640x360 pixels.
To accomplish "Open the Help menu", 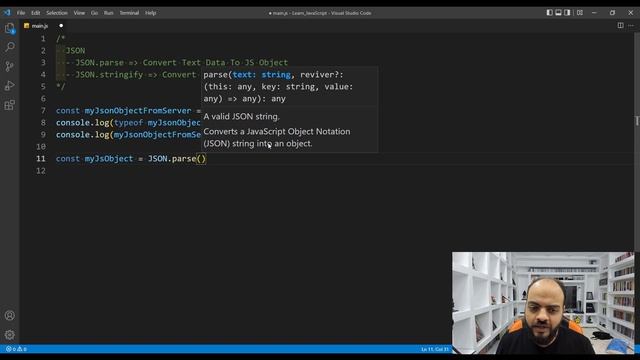I will point(151,13).
